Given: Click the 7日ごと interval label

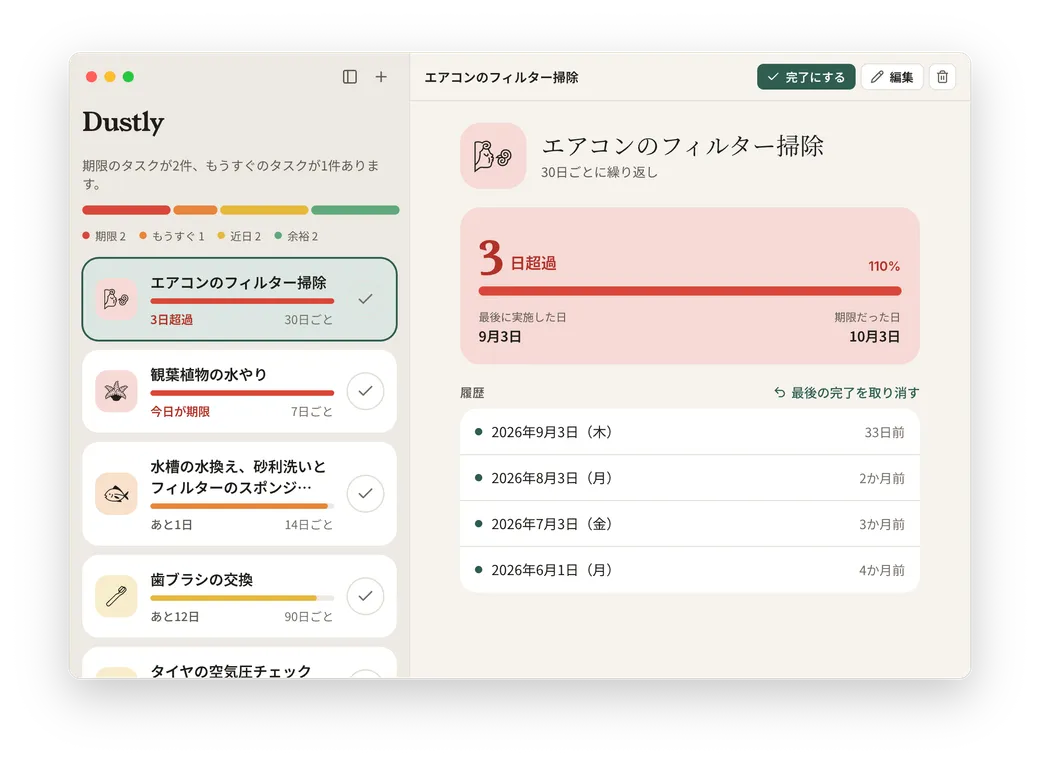Looking at the screenshot, I should coord(312,412).
